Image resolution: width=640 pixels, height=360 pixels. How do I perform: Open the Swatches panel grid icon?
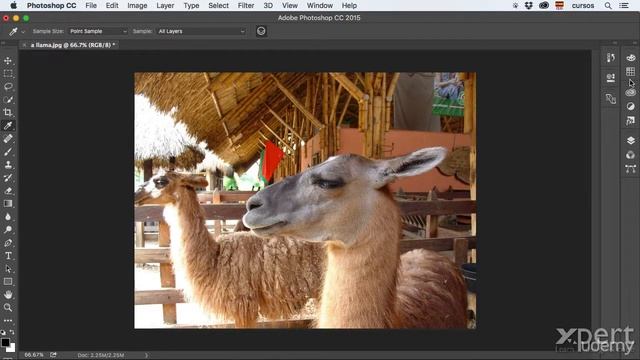pos(631,71)
